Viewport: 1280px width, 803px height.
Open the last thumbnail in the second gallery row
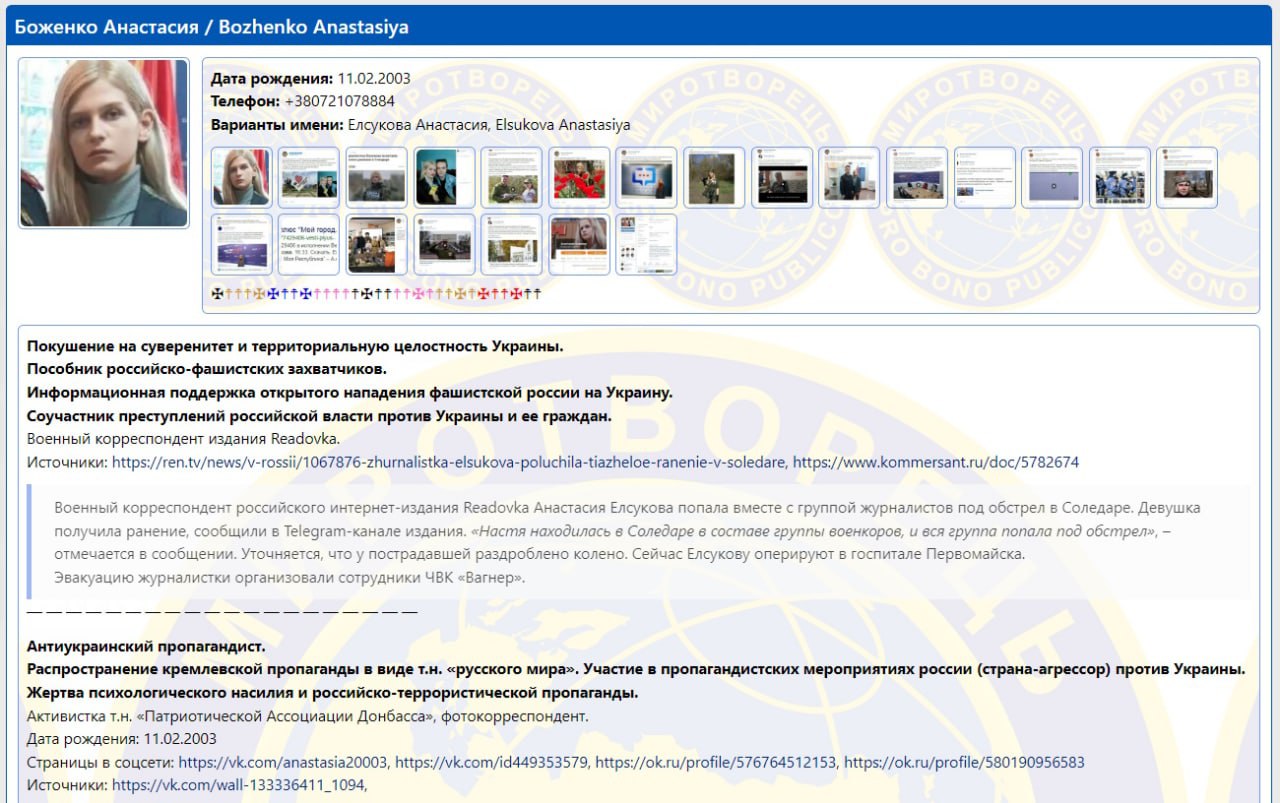[x=646, y=244]
